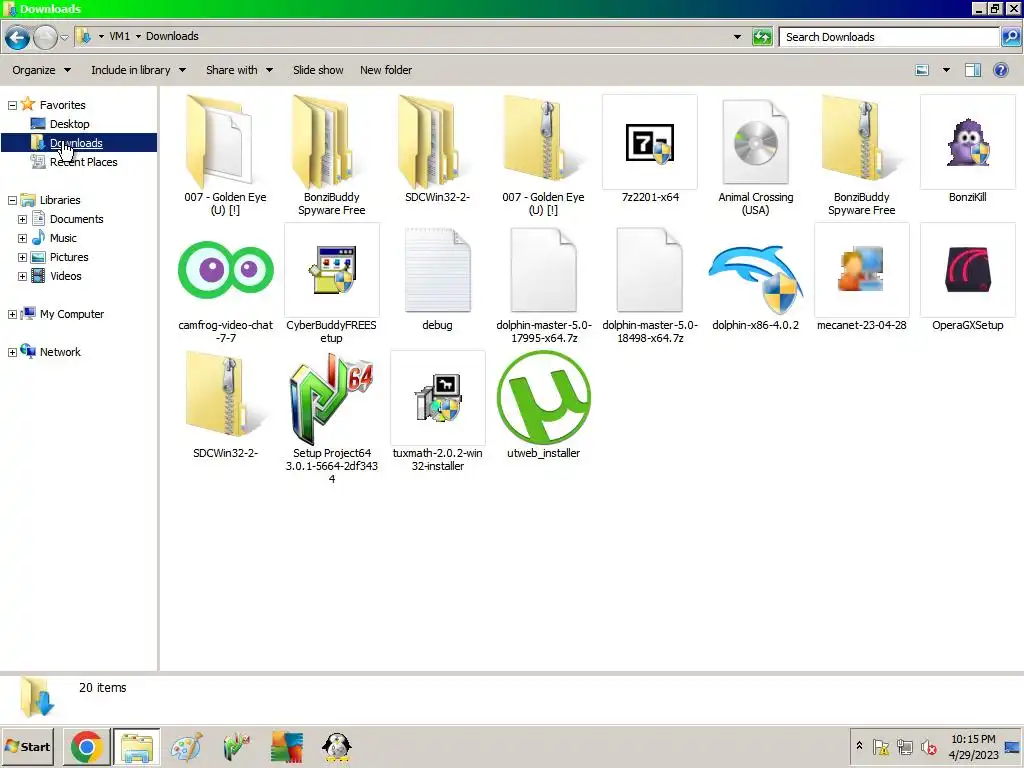
Task: Click the New folder button
Action: click(386, 70)
